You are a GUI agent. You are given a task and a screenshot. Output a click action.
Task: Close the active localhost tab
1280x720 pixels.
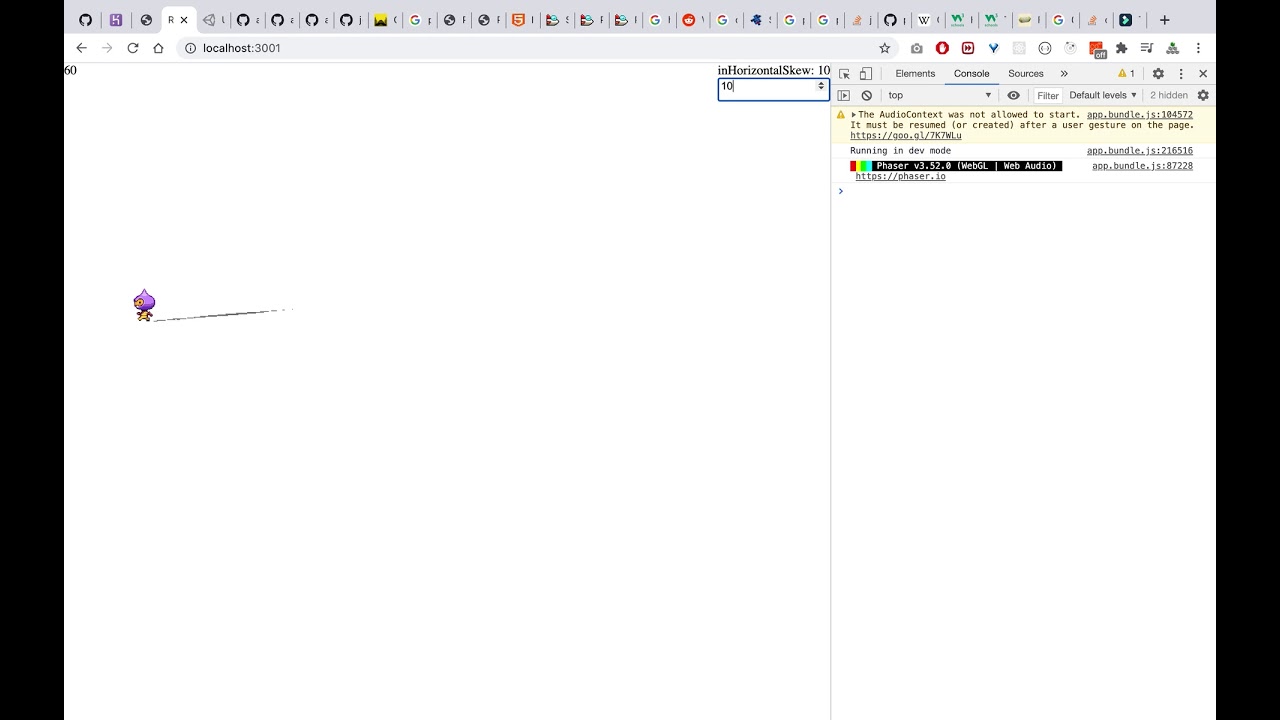point(184,20)
